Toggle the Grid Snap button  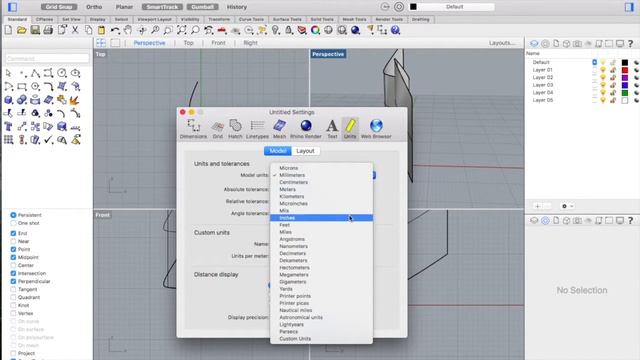[x=59, y=7]
